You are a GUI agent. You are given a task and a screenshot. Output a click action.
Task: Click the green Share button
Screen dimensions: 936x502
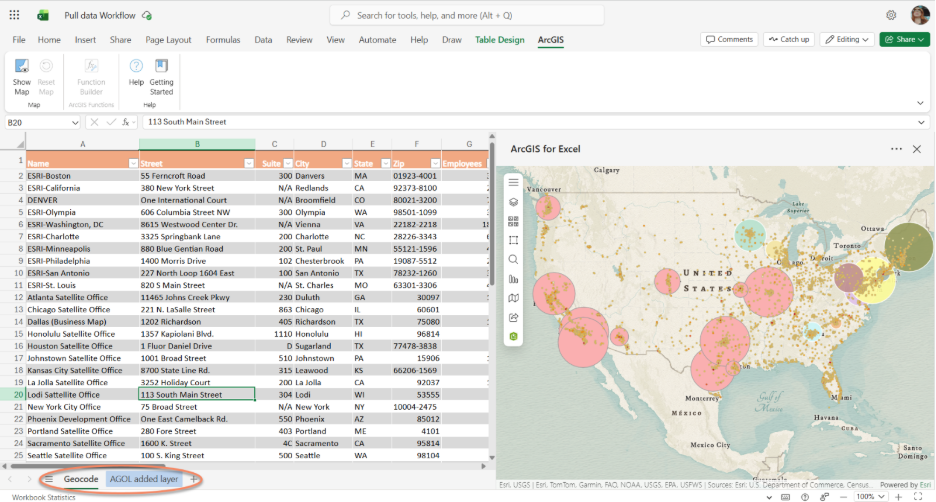coord(904,39)
